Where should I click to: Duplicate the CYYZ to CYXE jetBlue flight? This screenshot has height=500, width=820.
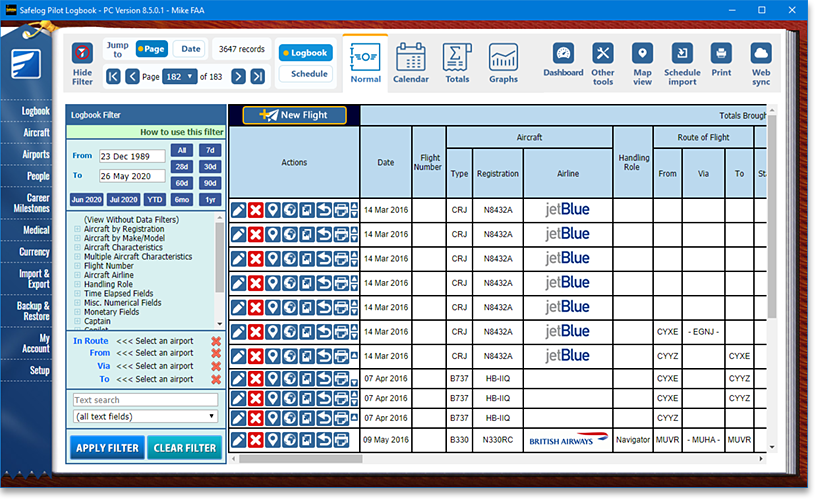pos(306,356)
